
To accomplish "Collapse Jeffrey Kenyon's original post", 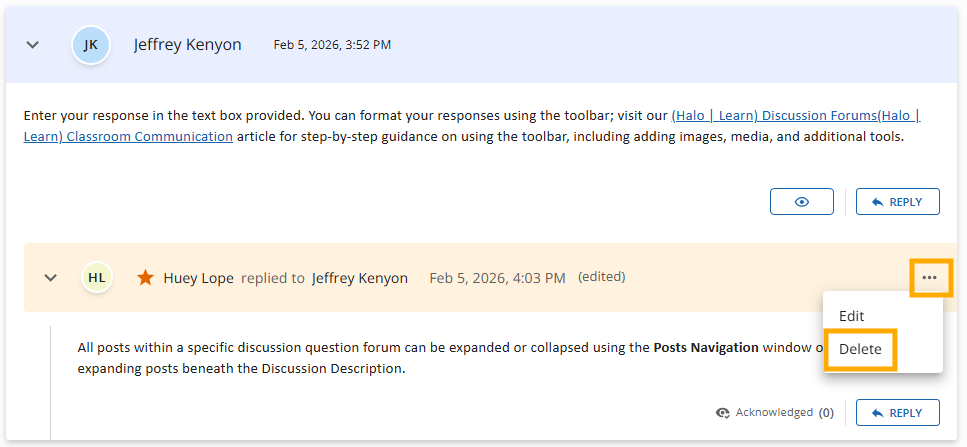I will pyautogui.click(x=33, y=45).
